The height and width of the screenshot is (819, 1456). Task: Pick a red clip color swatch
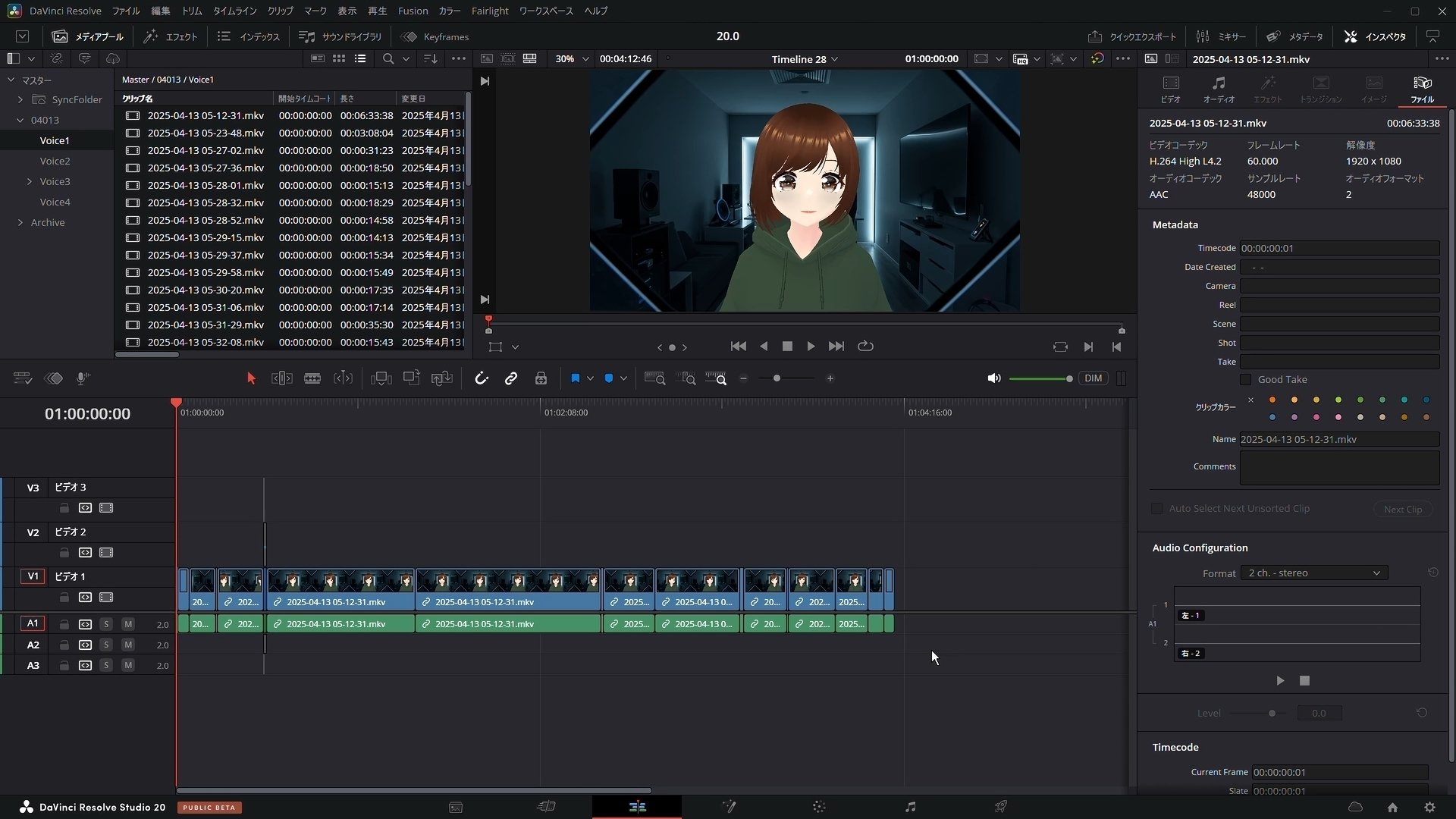pos(1316,417)
